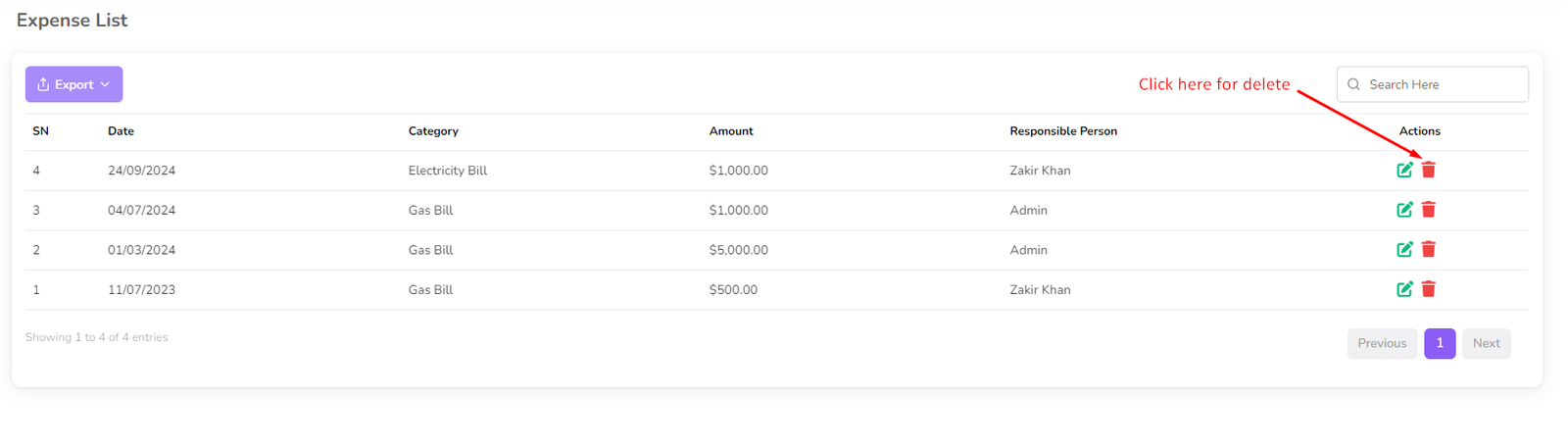Go to the Next page
The height and width of the screenshot is (447, 1568).
coord(1486,343)
